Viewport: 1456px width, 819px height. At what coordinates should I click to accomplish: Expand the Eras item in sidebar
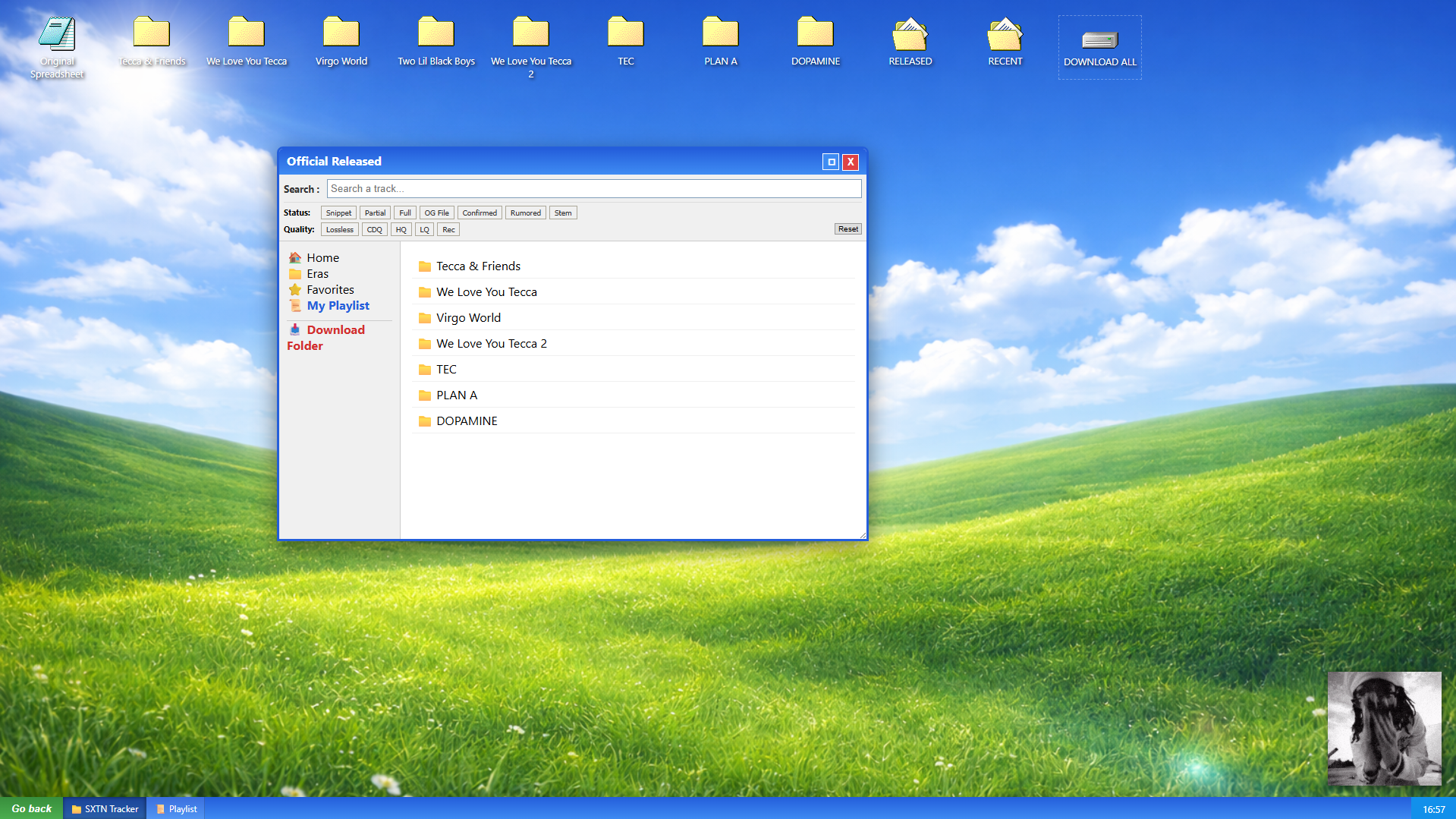317,274
